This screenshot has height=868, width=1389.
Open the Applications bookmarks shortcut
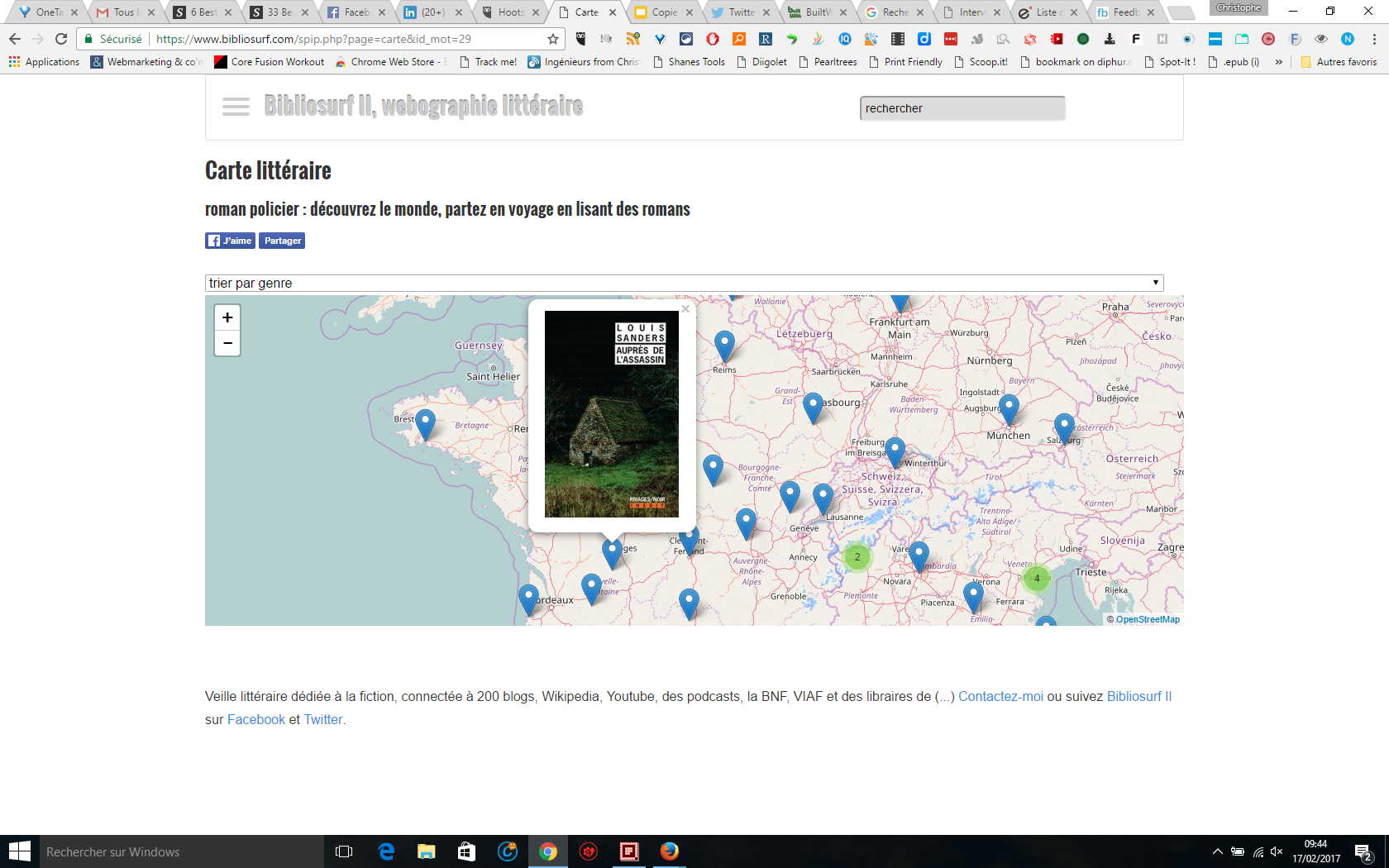[44, 62]
